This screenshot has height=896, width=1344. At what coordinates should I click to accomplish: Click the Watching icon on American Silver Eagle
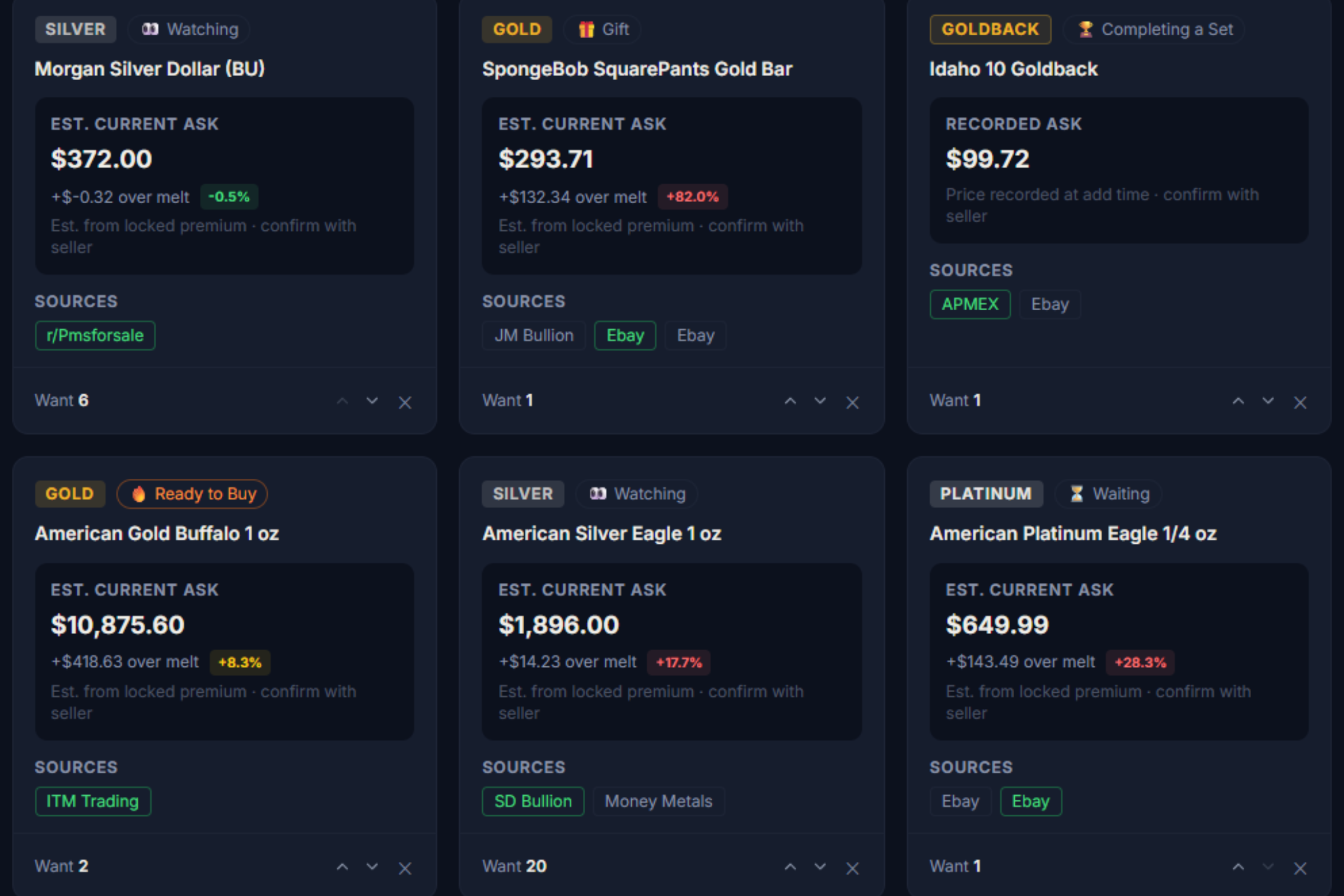(598, 494)
